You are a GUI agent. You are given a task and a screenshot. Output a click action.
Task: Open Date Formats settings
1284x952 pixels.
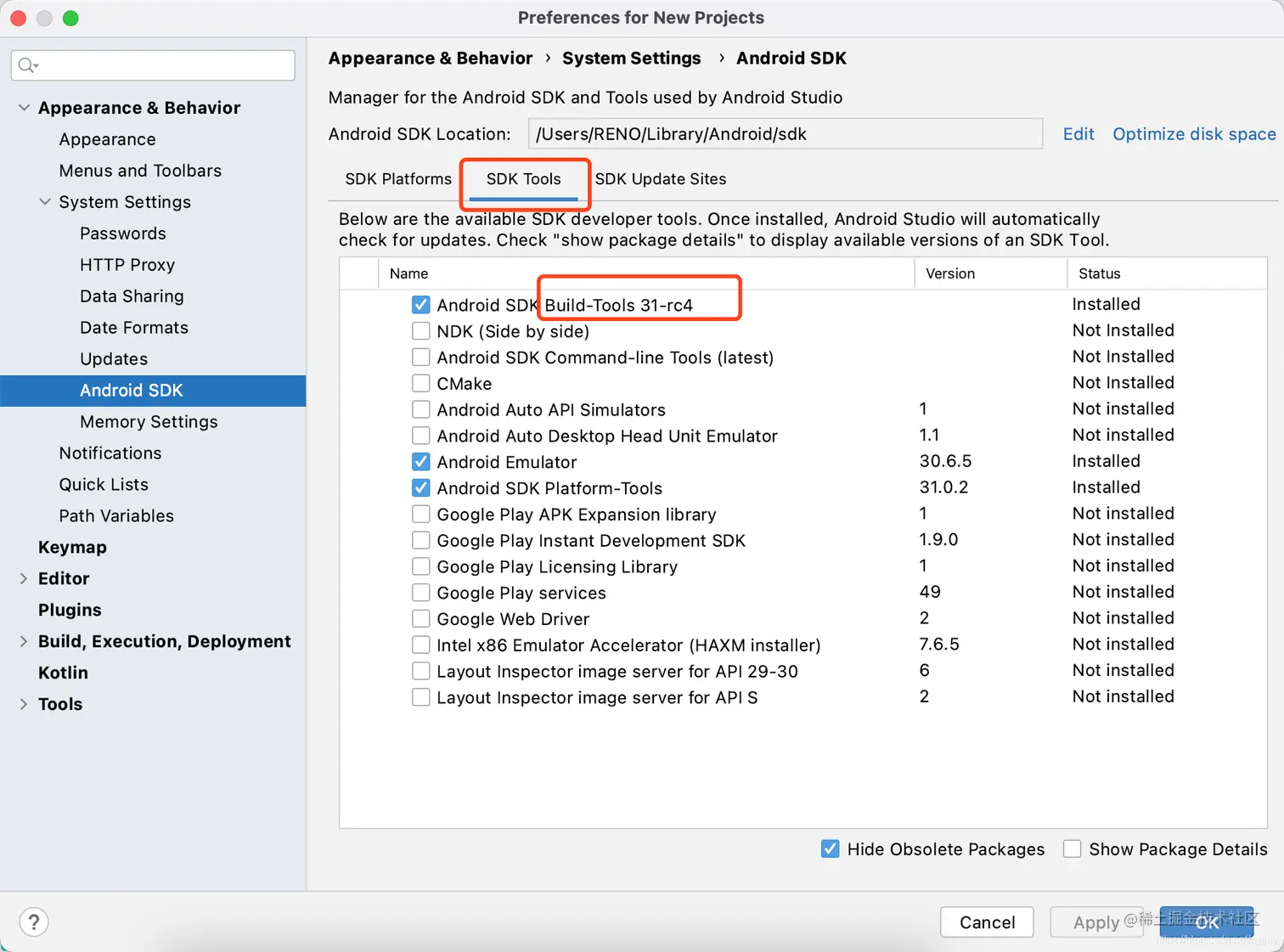pos(134,328)
